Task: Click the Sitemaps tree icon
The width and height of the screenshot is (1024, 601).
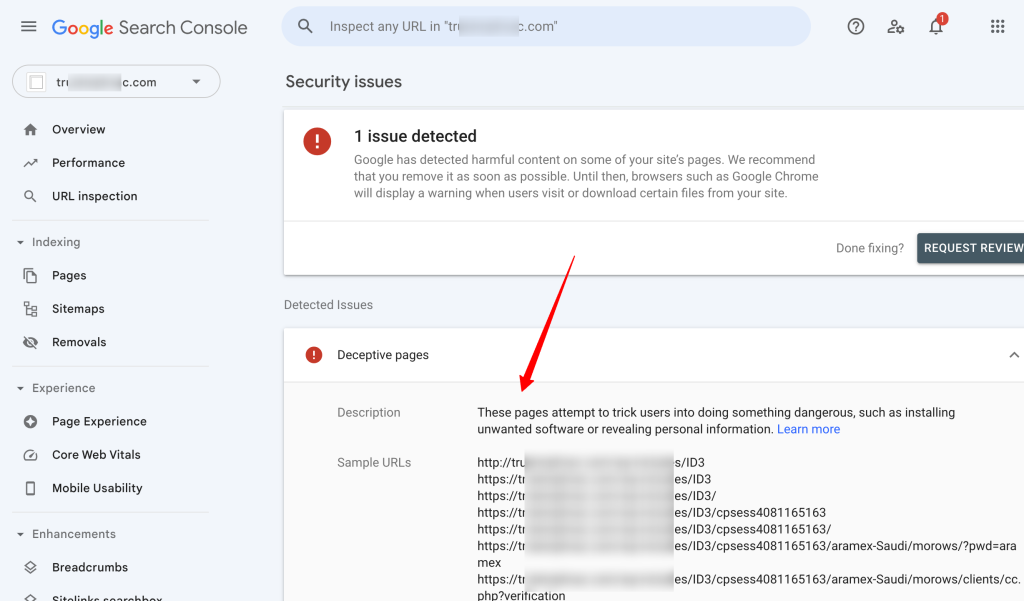Action: tap(30, 309)
